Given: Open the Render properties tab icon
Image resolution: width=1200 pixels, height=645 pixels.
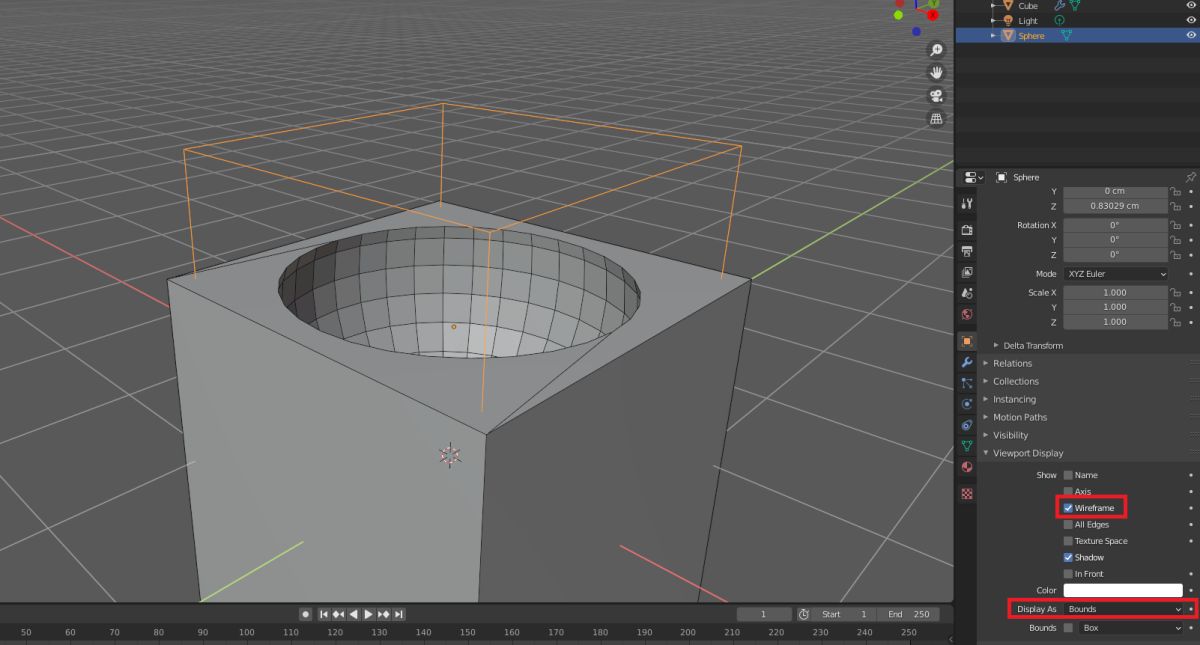Looking at the screenshot, I should pyautogui.click(x=966, y=230).
